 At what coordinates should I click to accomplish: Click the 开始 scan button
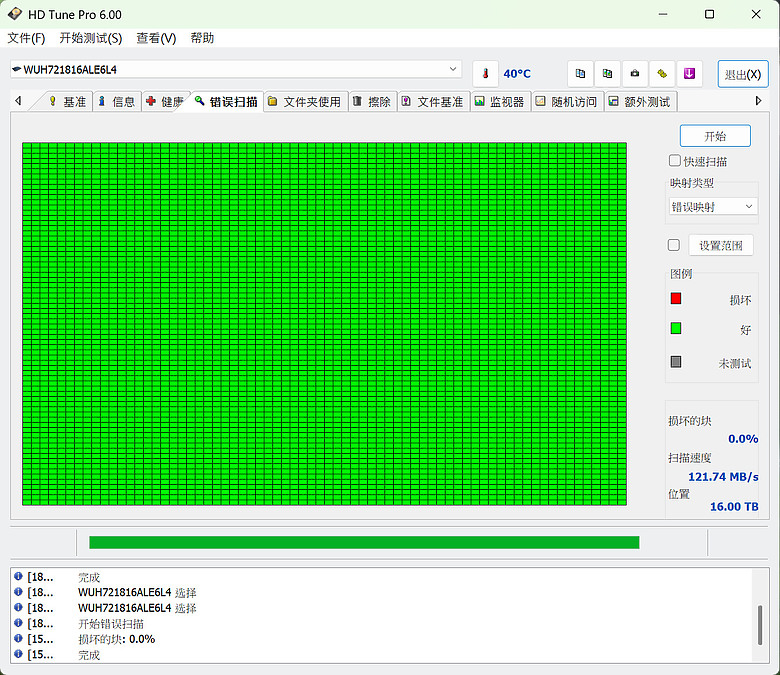(715, 136)
